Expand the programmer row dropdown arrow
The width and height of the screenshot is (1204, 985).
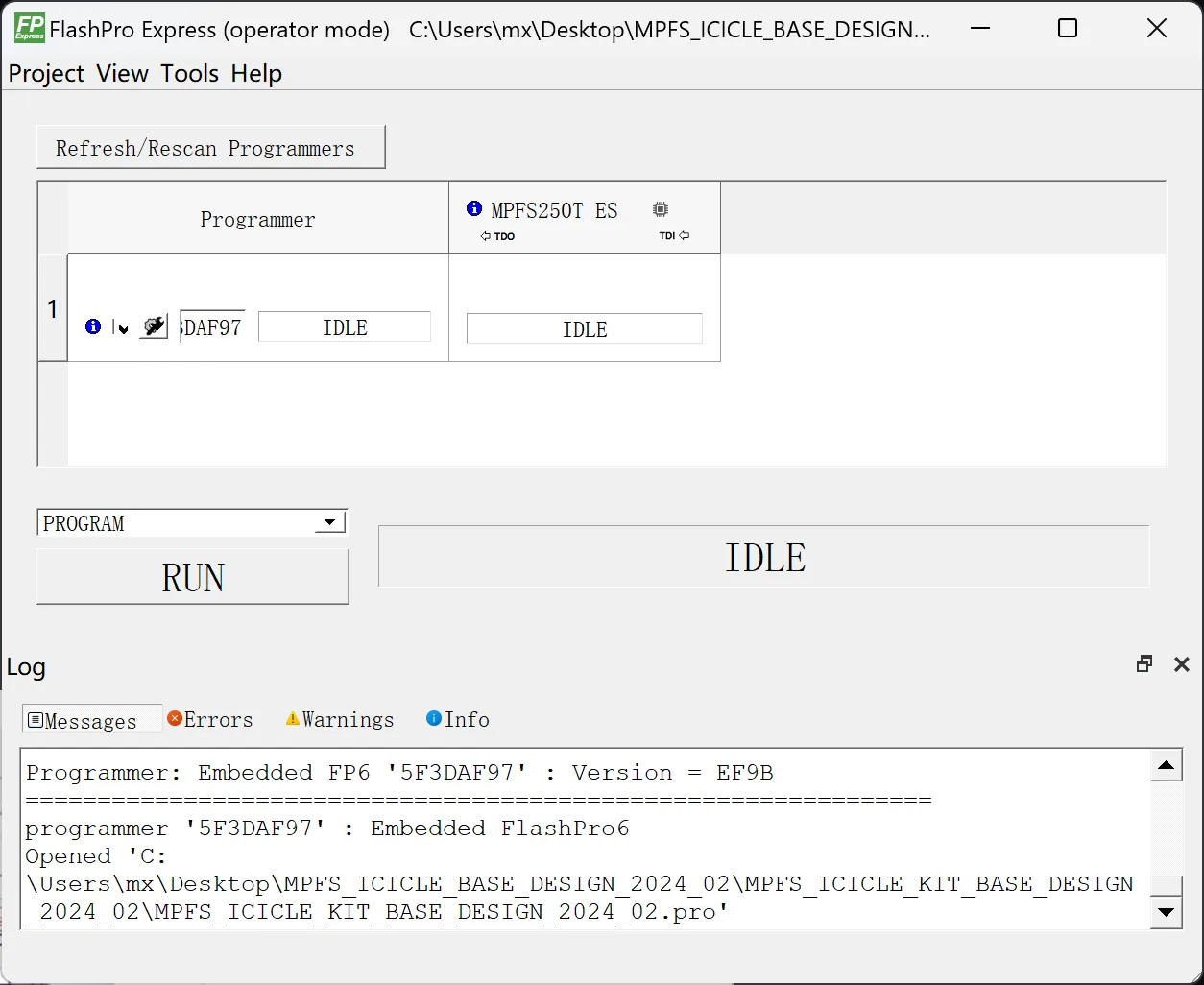[122, 328]
